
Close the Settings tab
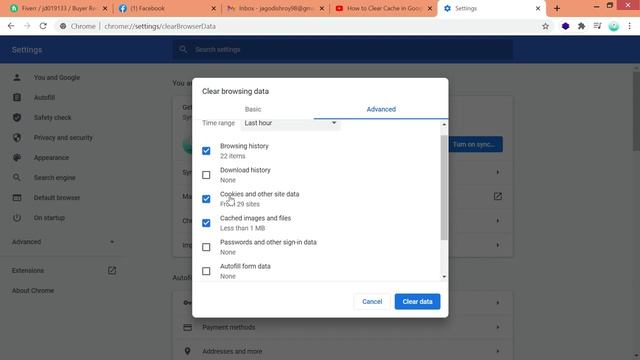(538, 8)
